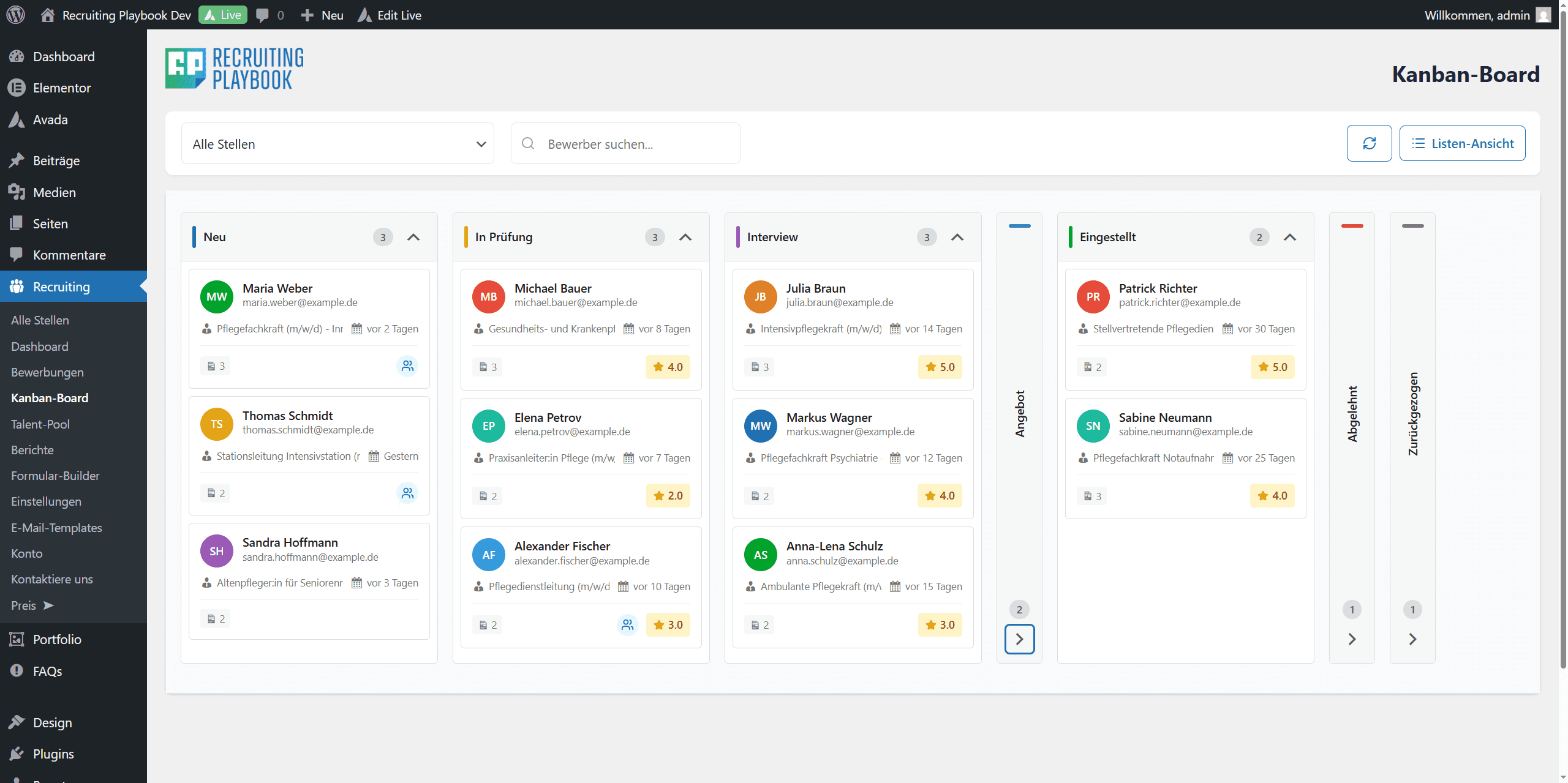Click talent-pool icon on Thomas Schmidt card
The width and height of the screenshot is (1568, 783).
click(407, 493)
